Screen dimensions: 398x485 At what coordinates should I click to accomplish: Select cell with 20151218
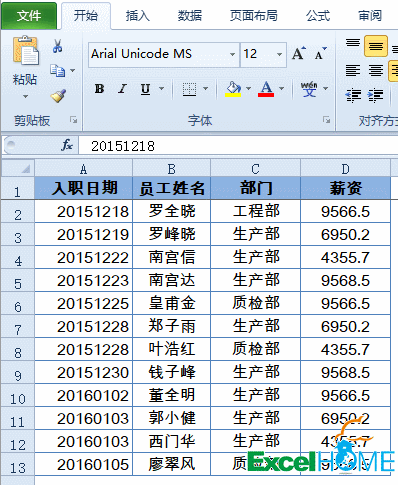84,211
